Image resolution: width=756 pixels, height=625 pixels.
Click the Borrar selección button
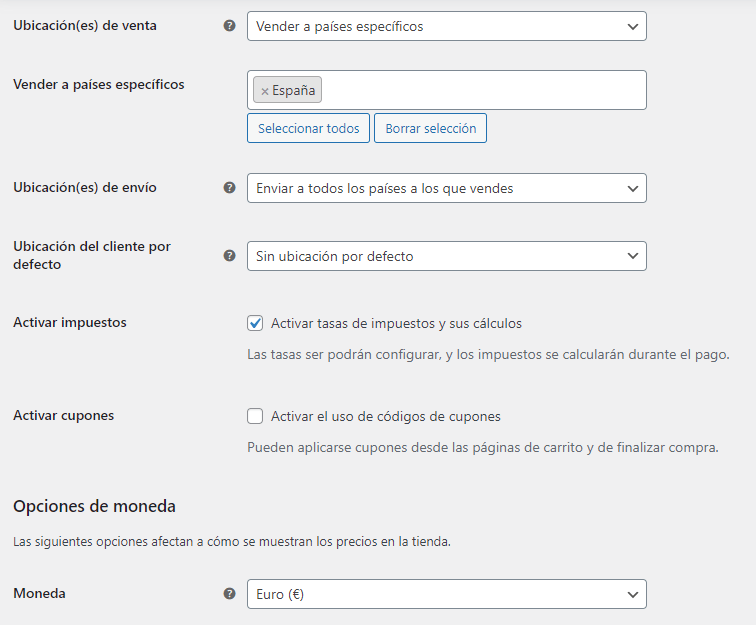point(431,128)
